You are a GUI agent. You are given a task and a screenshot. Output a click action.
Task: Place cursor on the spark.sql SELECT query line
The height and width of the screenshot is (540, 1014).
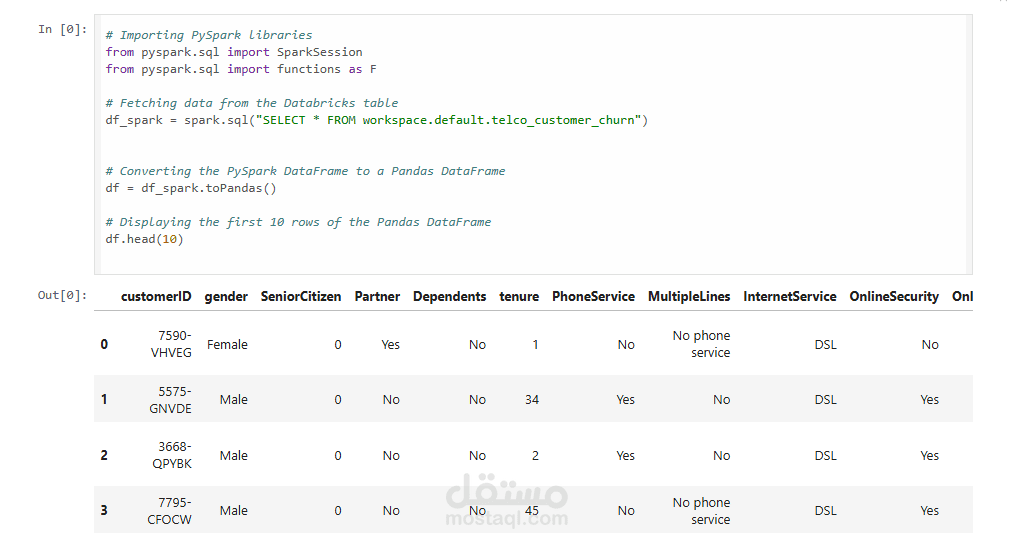376,120
